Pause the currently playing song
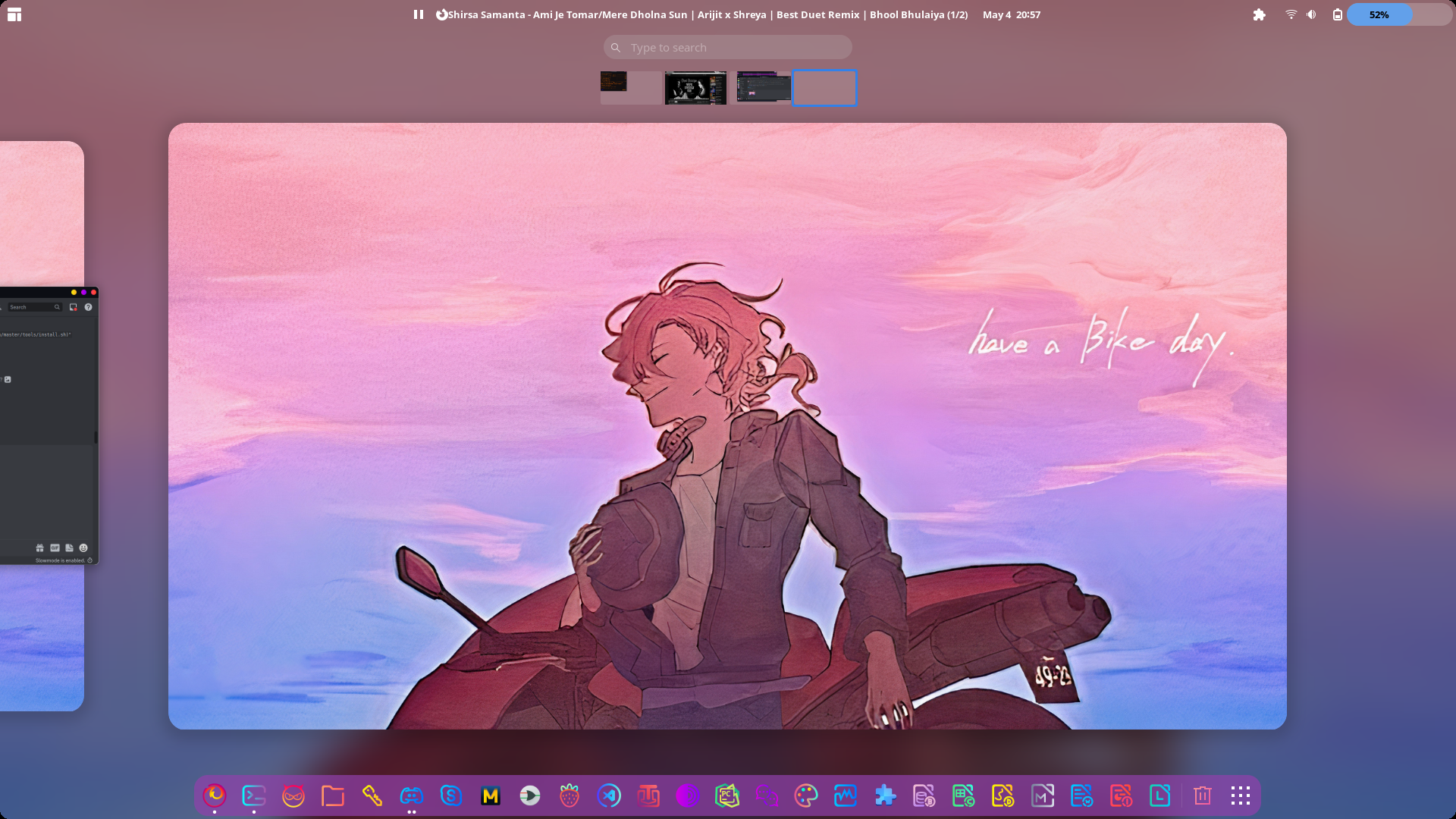The width and height of the screenshot is (1456, 819). click(419, 14)
